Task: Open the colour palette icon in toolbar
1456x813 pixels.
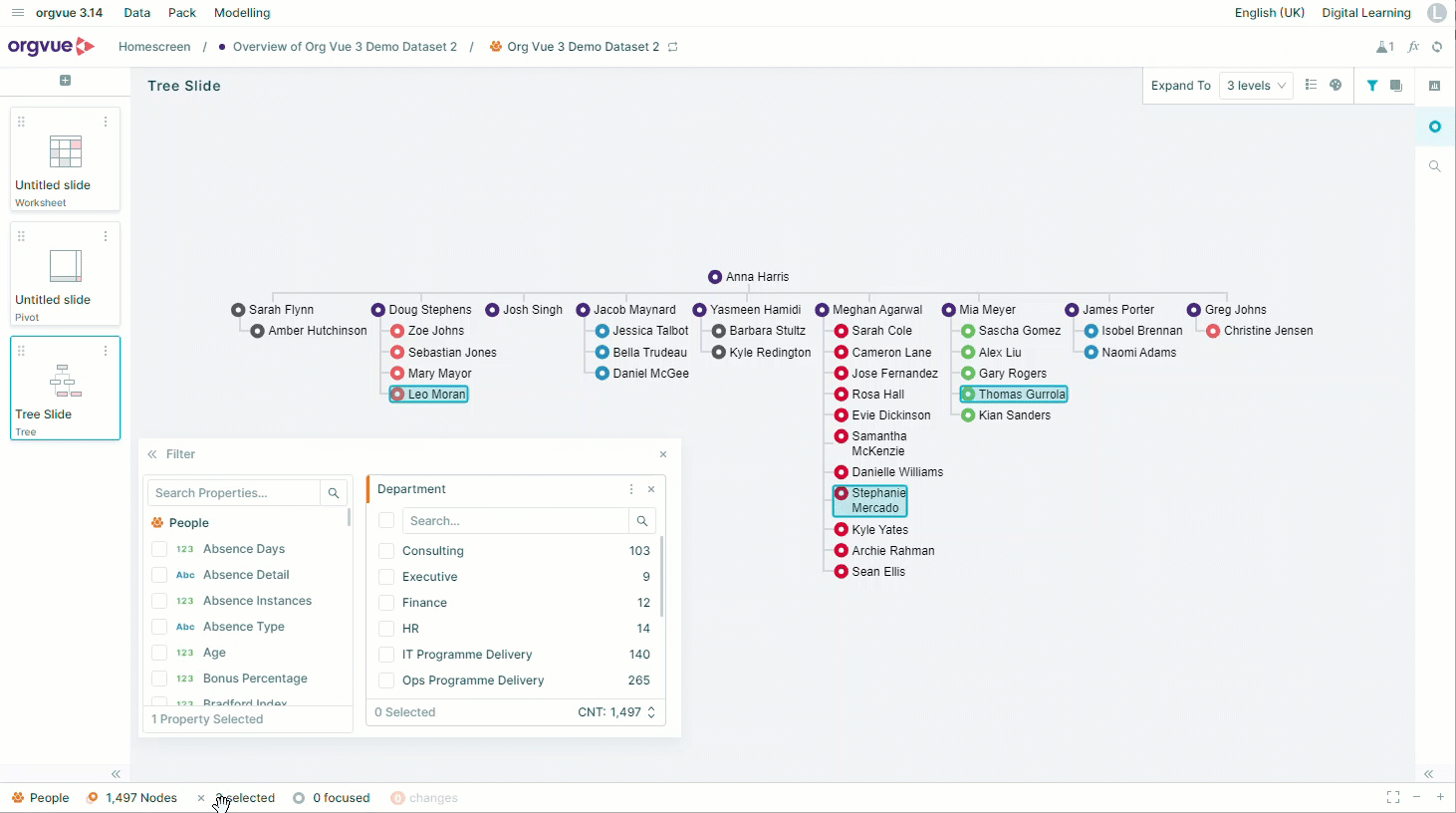Action: (1335, 86)
